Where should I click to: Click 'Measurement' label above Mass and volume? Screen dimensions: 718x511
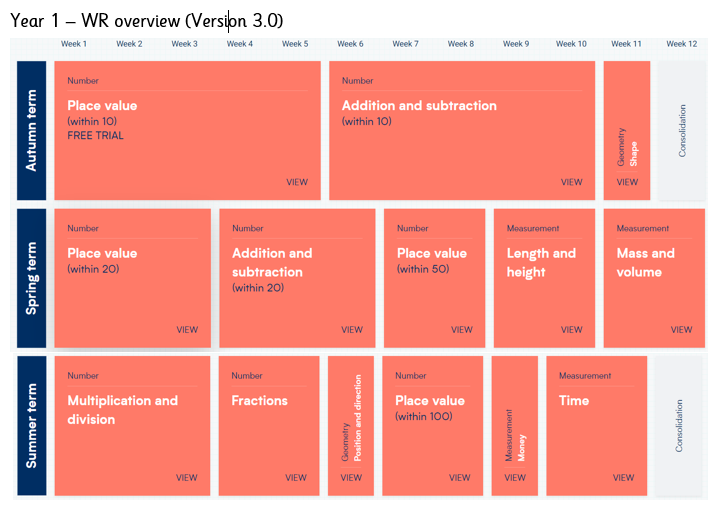pos(643,228)
